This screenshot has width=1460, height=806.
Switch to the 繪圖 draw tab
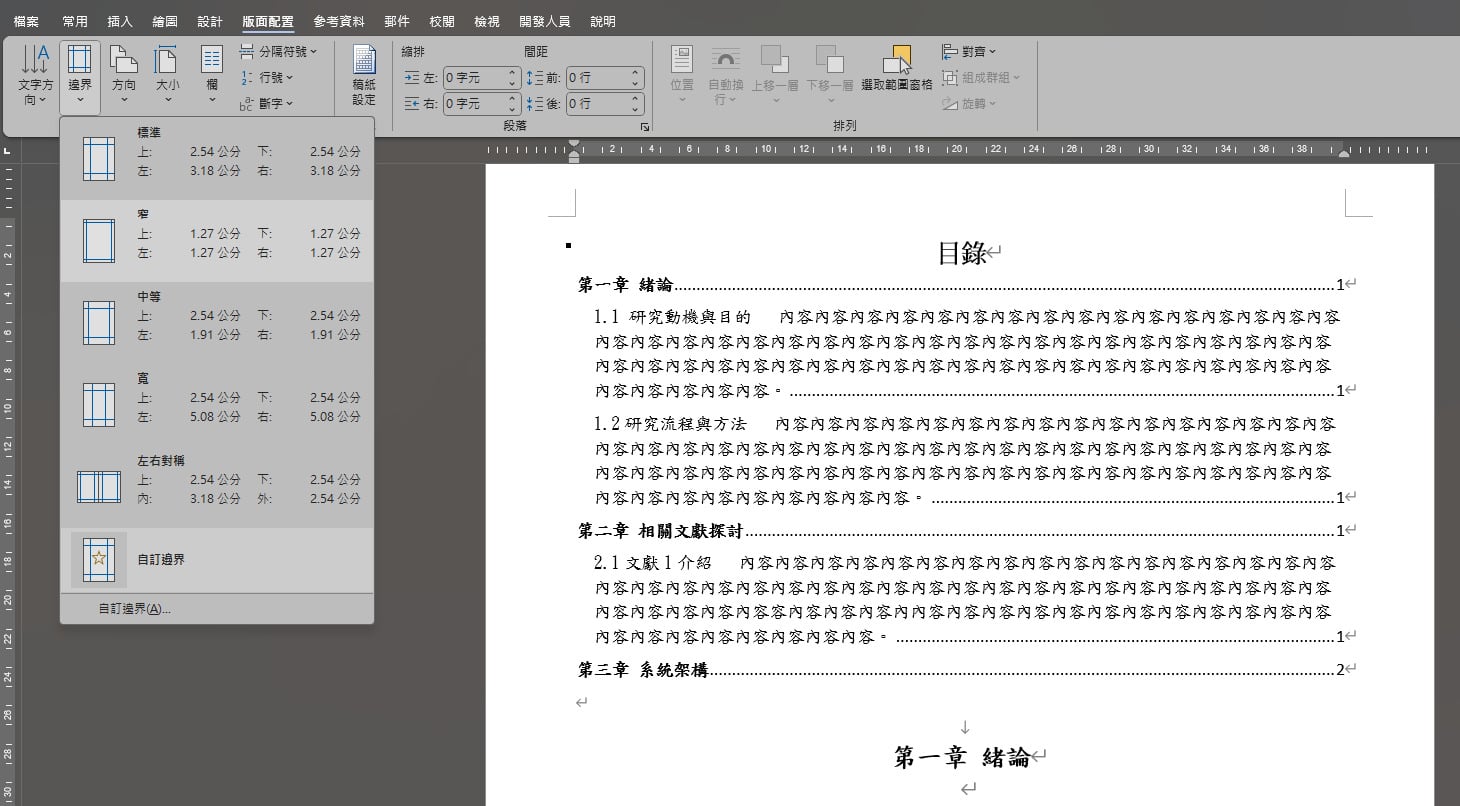coord(165,21)
